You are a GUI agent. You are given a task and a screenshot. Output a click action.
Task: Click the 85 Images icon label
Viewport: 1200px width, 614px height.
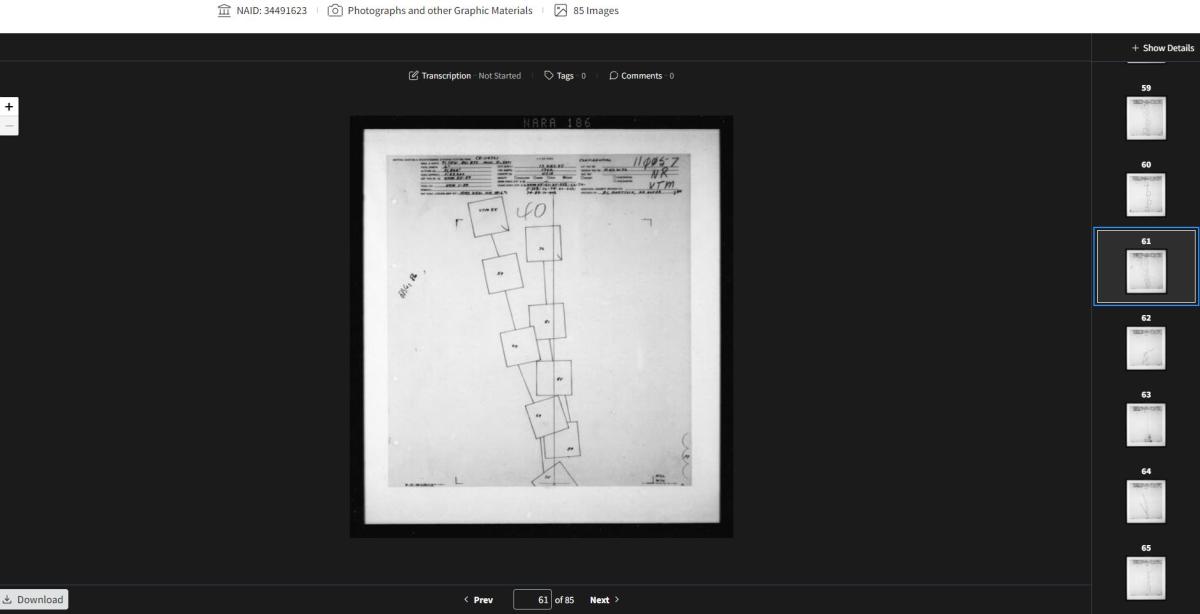point(586,11)
